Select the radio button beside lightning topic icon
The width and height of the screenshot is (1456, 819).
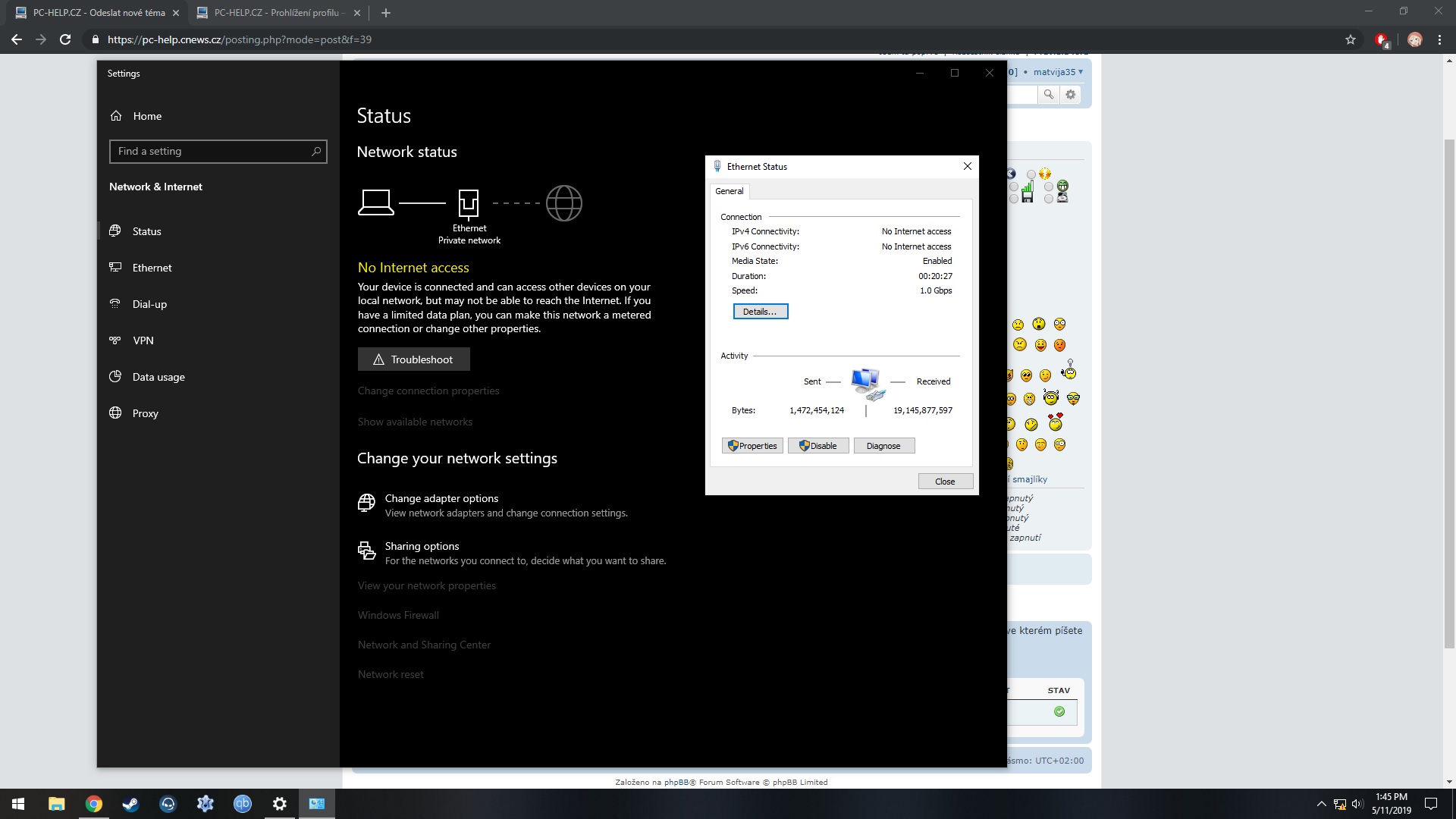tap(1031, 175)
